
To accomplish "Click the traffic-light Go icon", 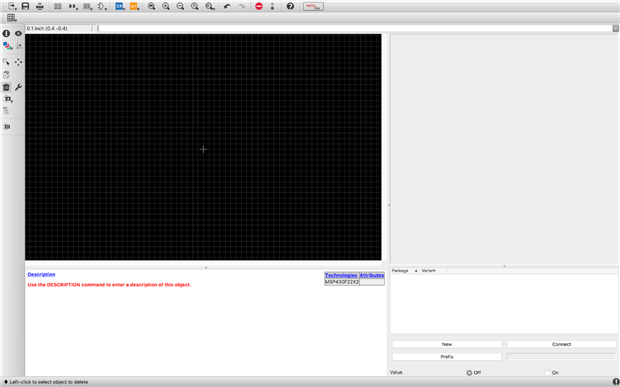I will point(272,6).
